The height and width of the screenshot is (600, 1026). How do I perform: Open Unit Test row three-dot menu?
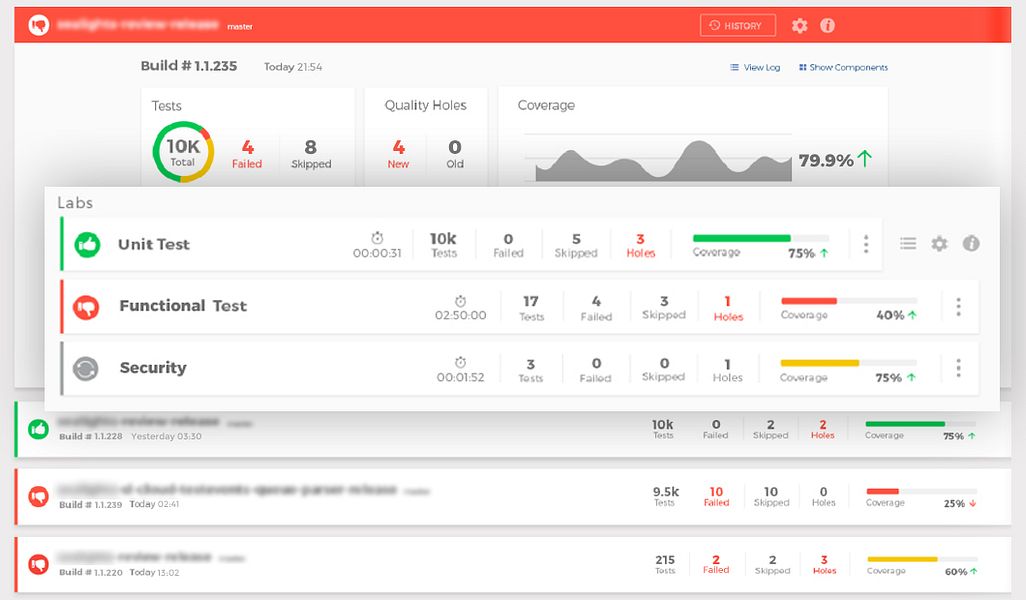tap(866, 244)
